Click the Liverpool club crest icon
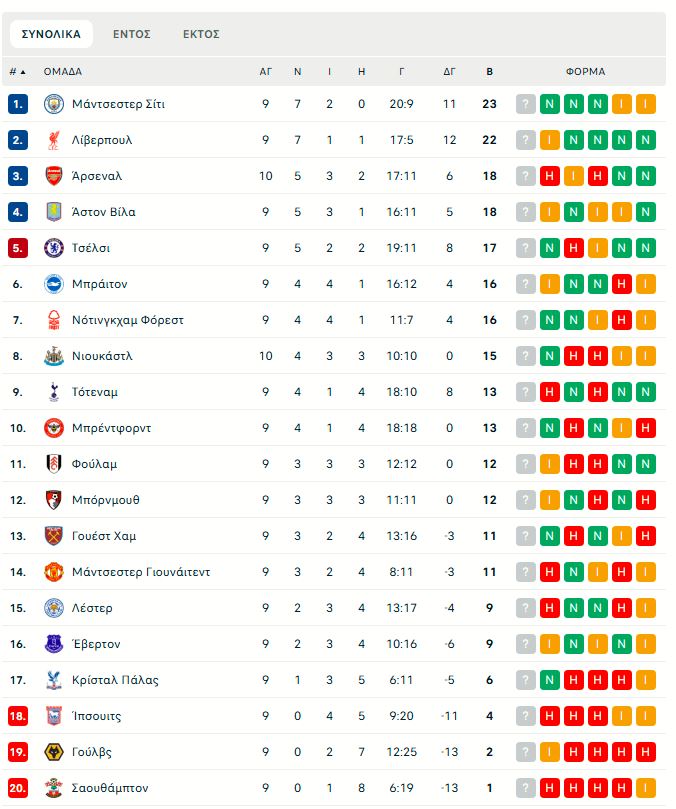 [54, 140]
